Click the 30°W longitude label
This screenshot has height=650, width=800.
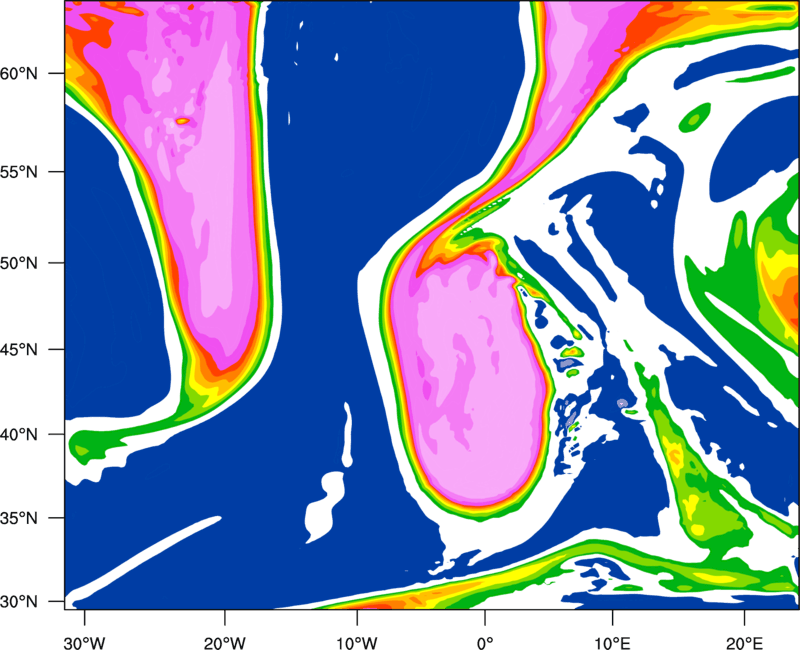85,643
